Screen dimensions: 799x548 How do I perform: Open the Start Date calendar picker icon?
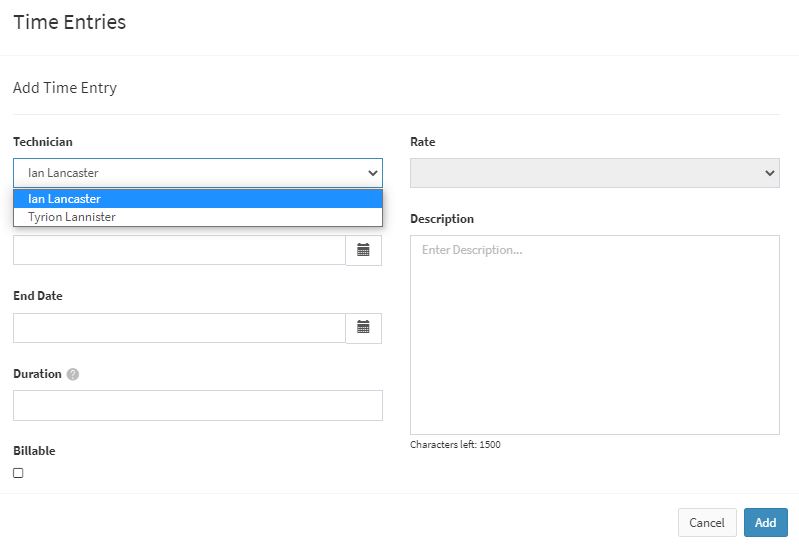click(x=363, y=250)
